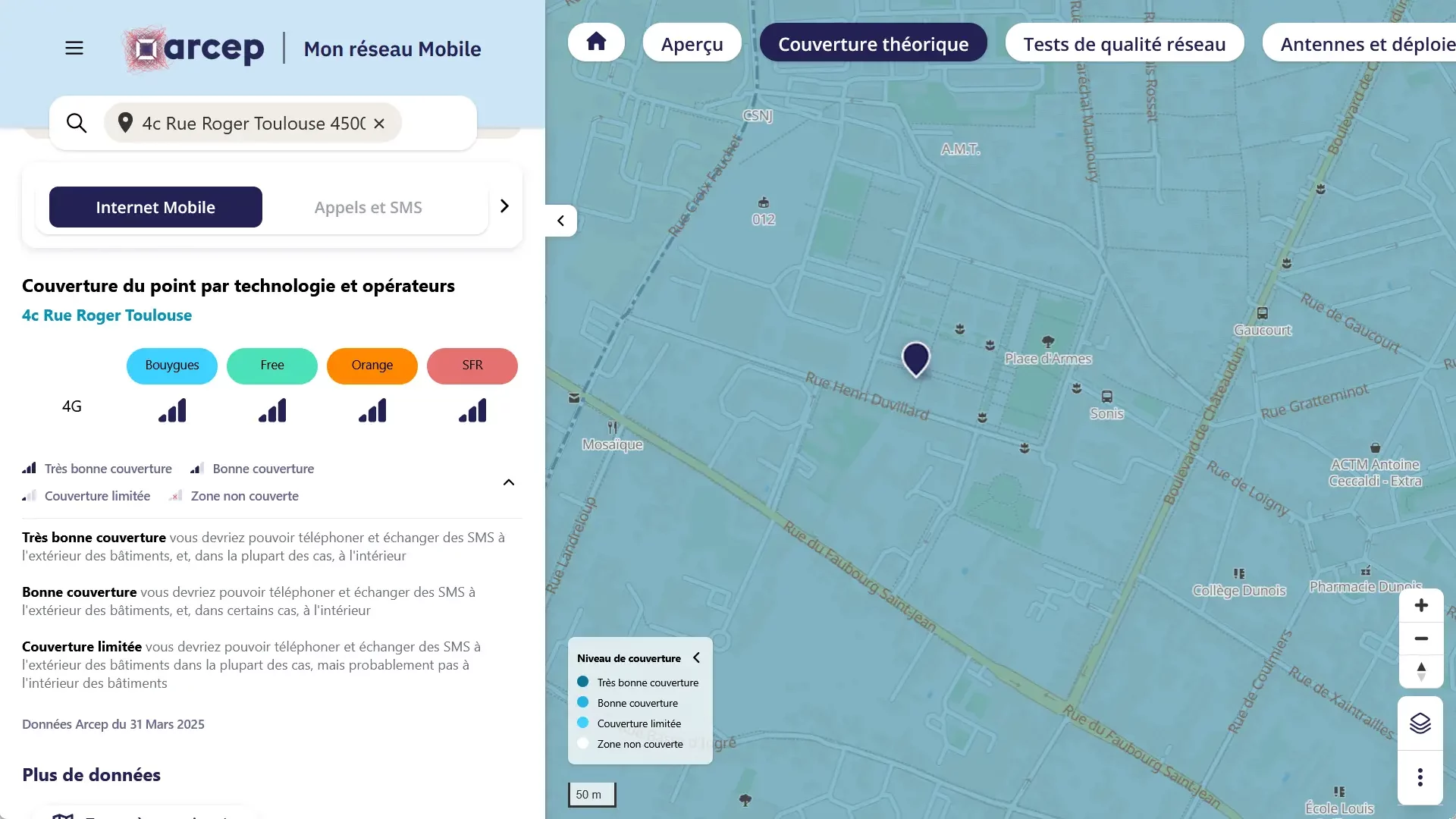Open Antennes et déploiement tab
The width and height of the screenshot is (1456, 819).
[x=1359, y=43]
